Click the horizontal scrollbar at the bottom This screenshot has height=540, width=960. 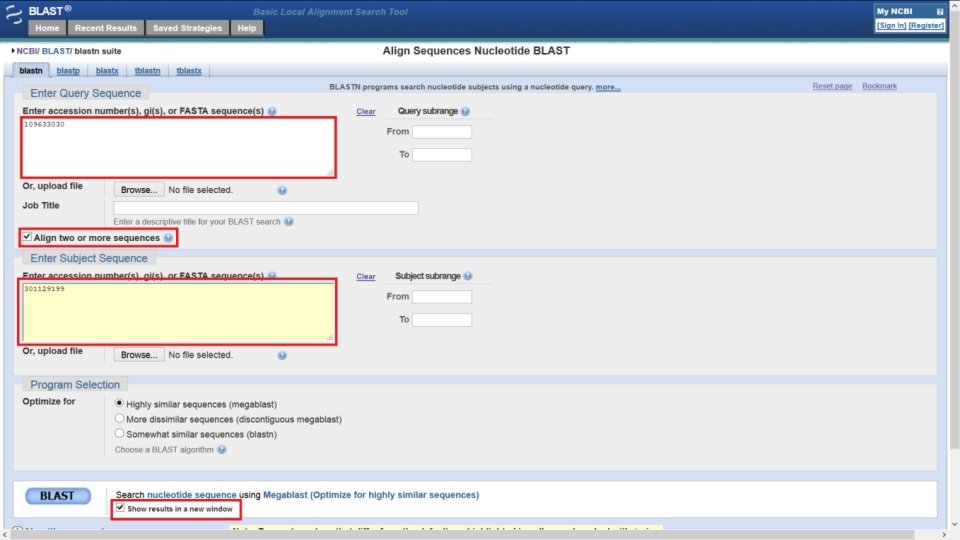462,535
